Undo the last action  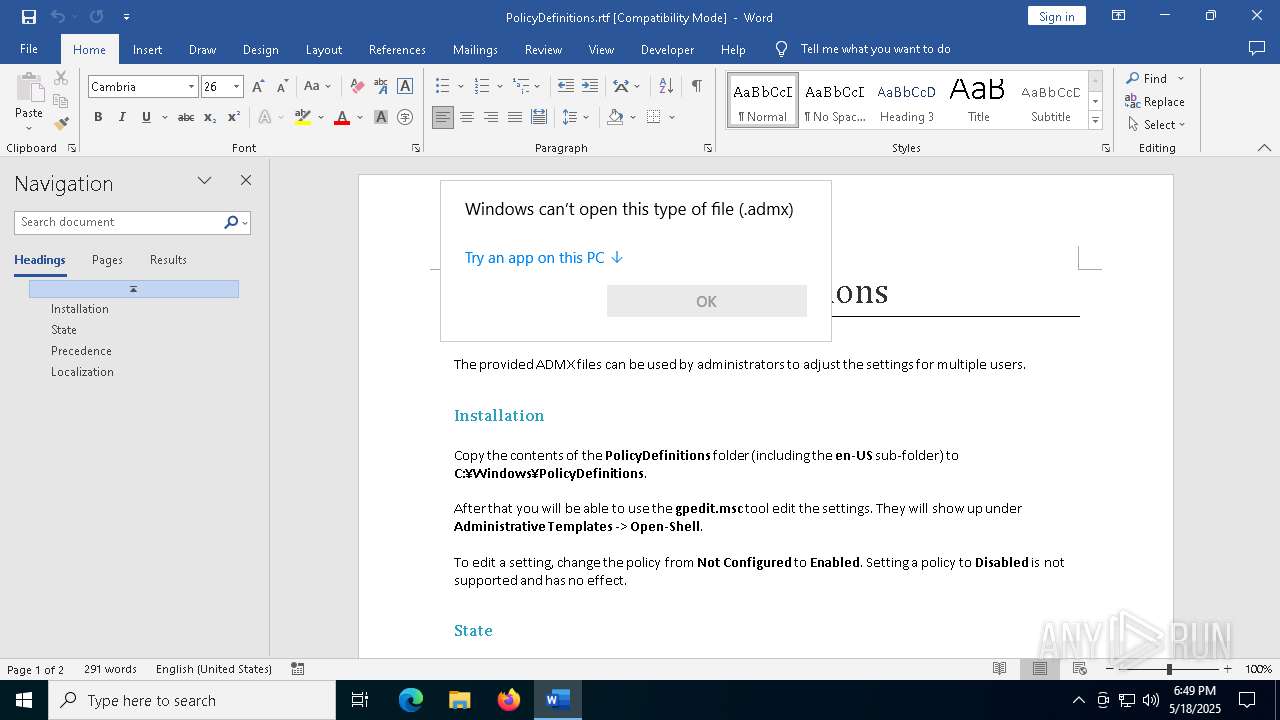coord(58,17)
